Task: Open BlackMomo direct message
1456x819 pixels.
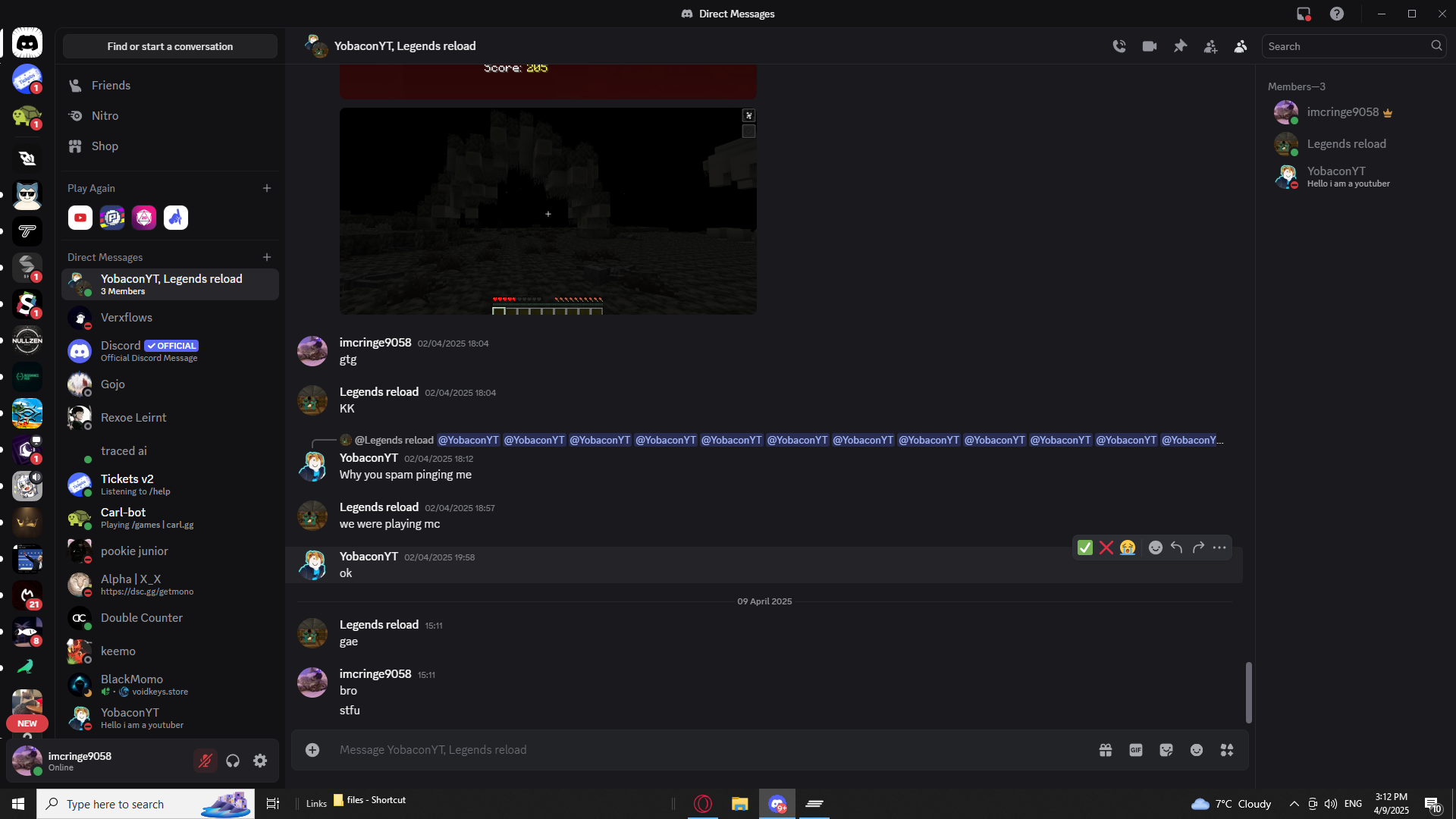Action: point(171,685)
